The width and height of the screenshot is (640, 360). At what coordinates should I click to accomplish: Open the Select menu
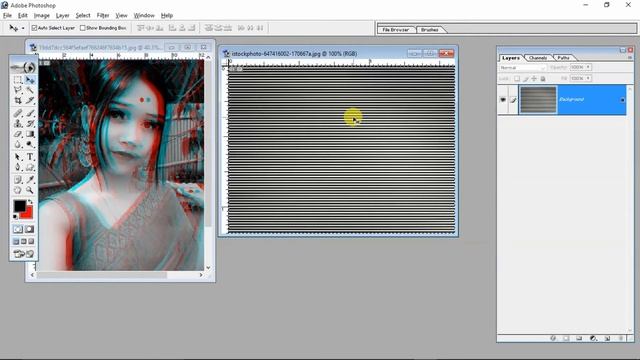tap(83, 16)
